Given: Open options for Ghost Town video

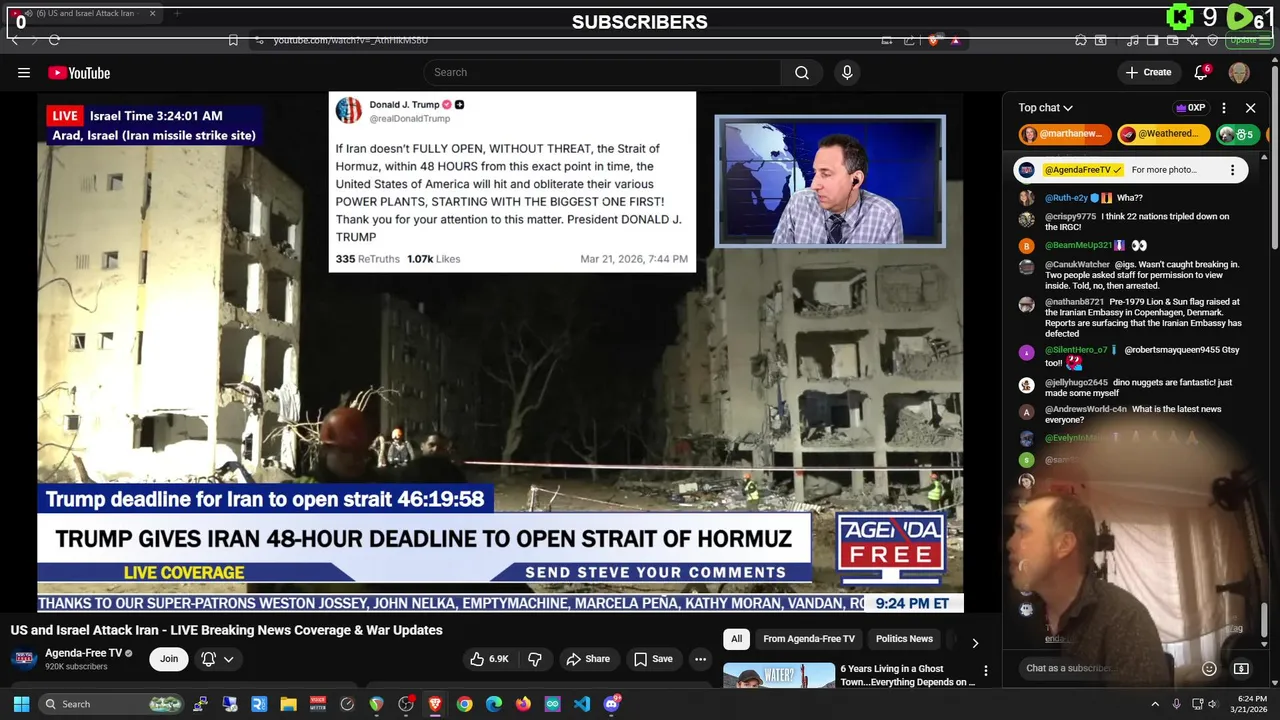Looking at the screenshot, I should click(x=985, y=671).
